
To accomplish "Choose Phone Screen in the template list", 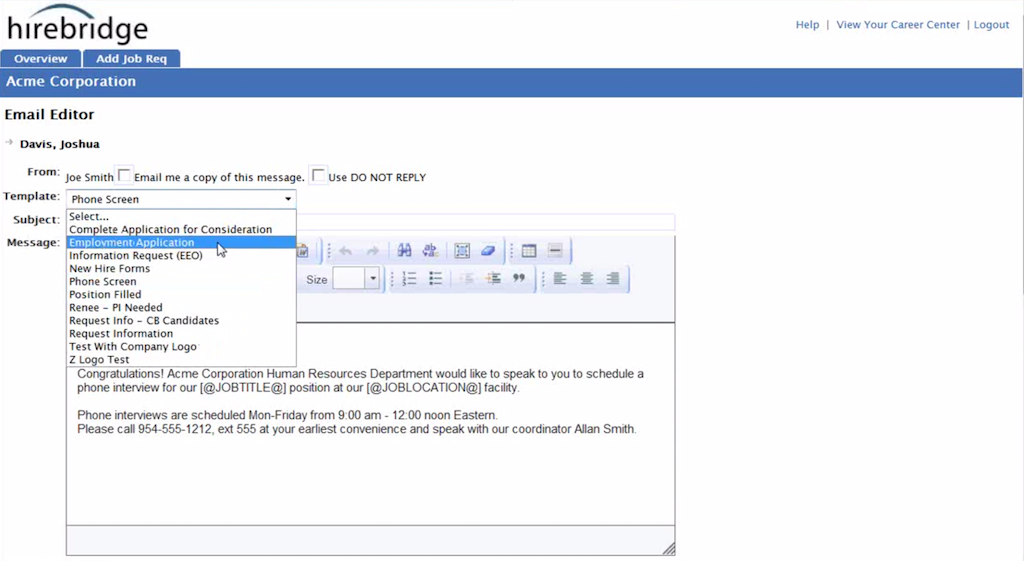I will [x=181, y=281].
